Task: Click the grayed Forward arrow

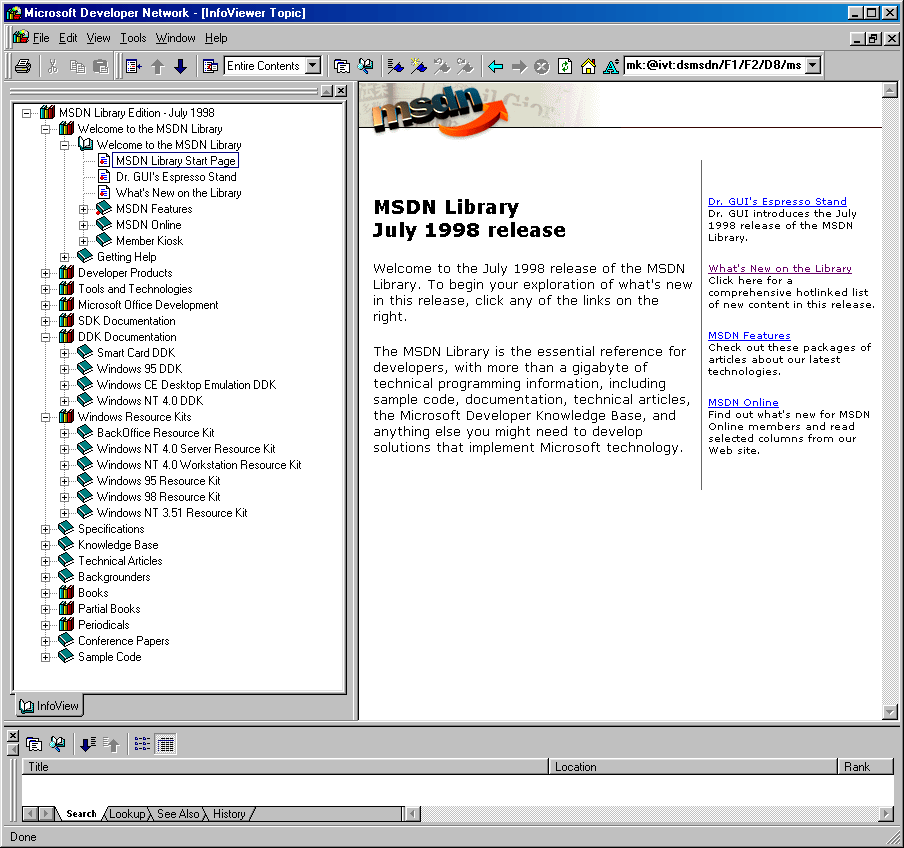Action: 519,66
